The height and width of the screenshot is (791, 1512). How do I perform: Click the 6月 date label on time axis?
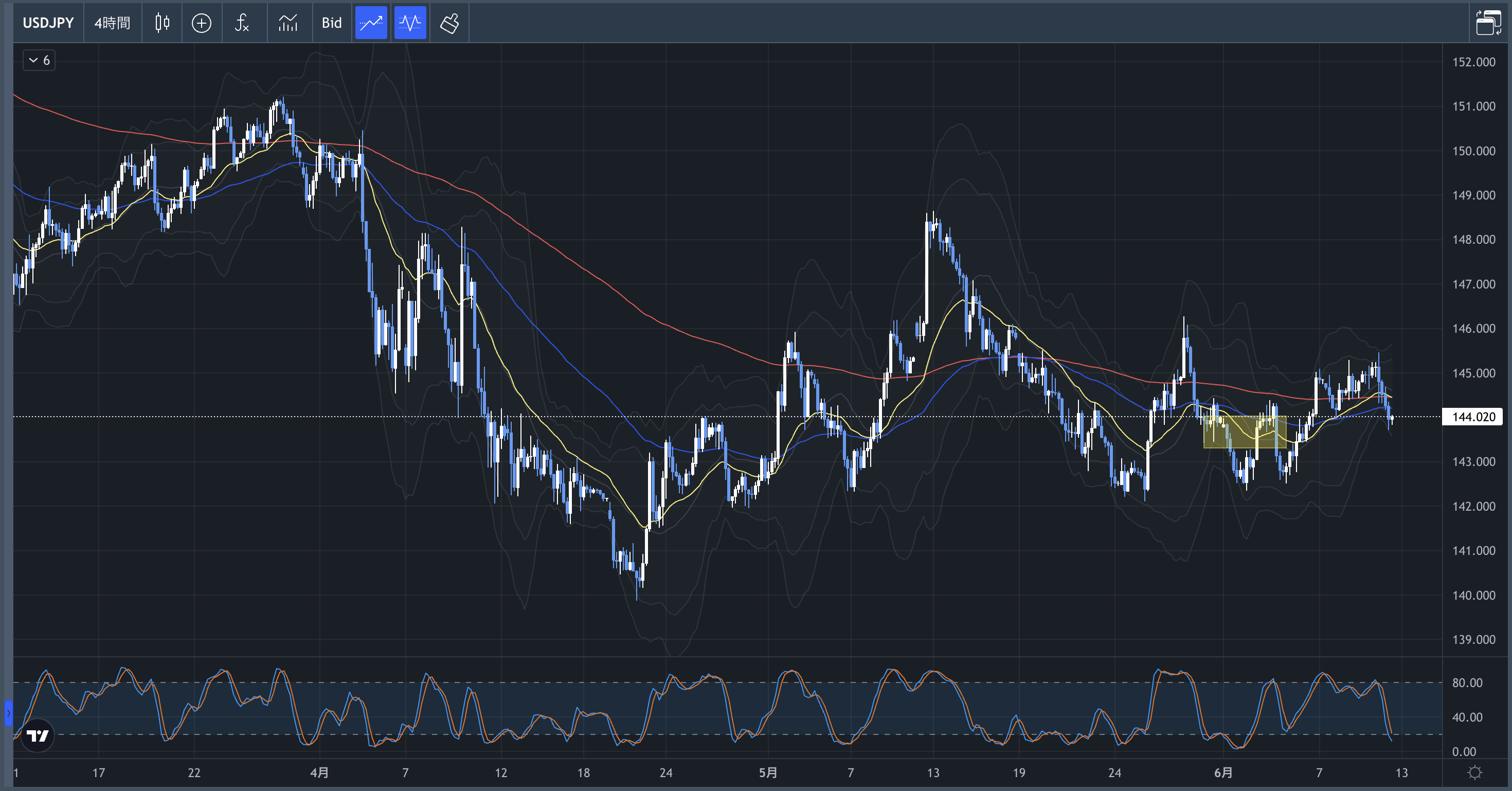pyautogui.click(x=1223, y=772)
